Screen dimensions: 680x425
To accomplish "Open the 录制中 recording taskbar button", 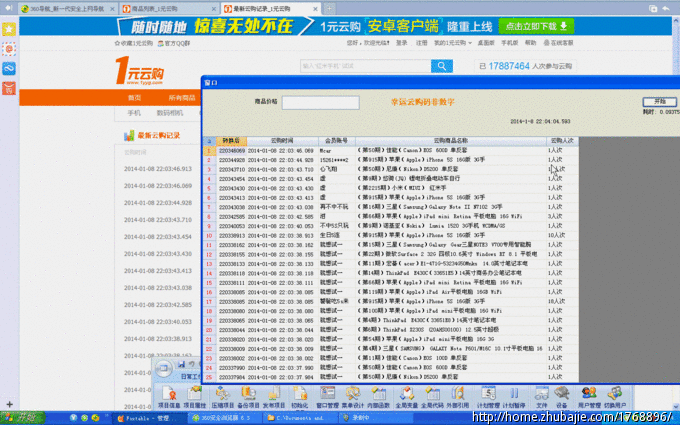I will 373,418.
